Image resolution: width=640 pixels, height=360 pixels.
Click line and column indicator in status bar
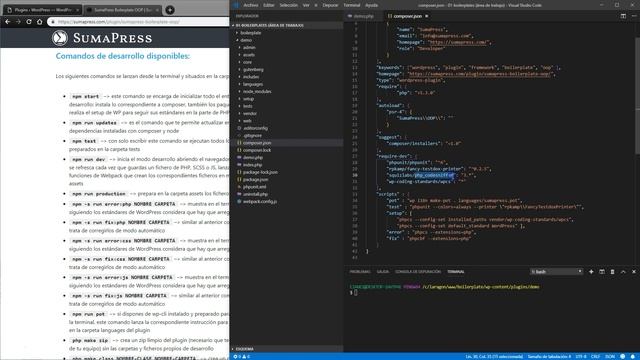click(494, 356)
